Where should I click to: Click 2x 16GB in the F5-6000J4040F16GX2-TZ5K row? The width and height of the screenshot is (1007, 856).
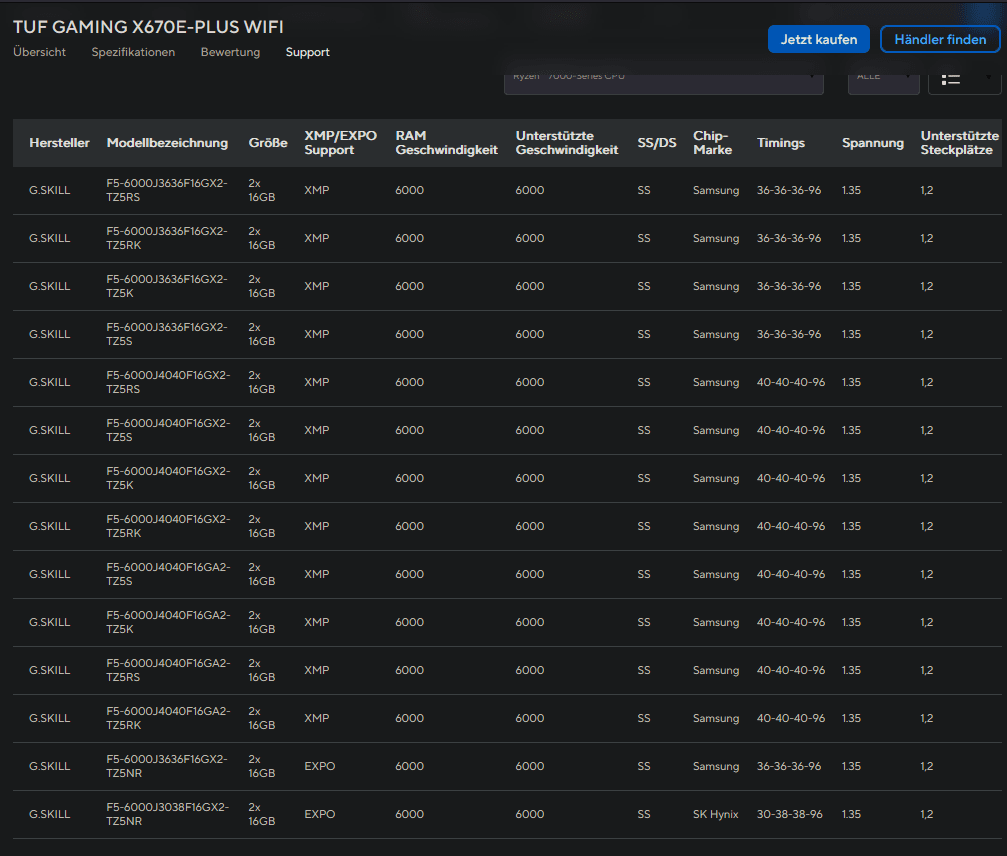point(261,478)
